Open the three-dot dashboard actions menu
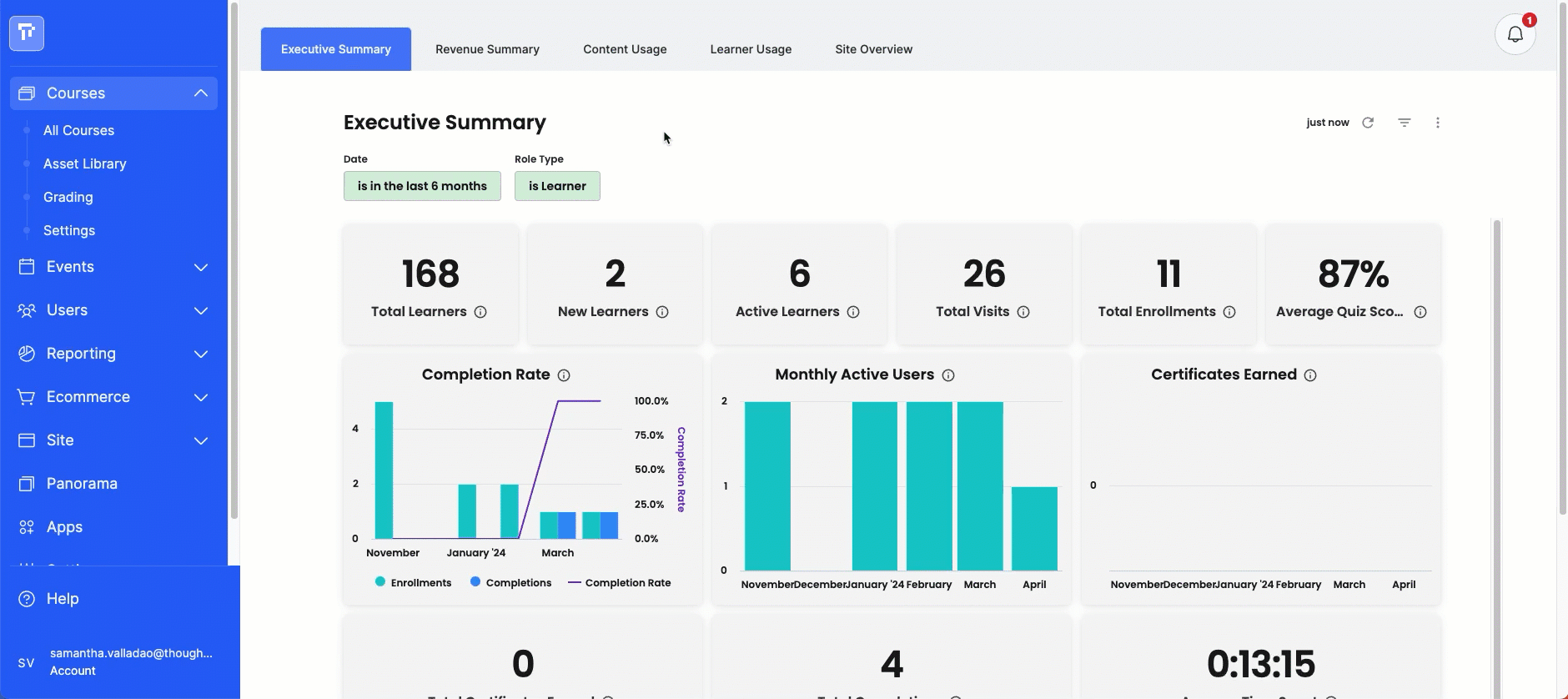This screenshot has height=699, width=1568. [1438, 123]
